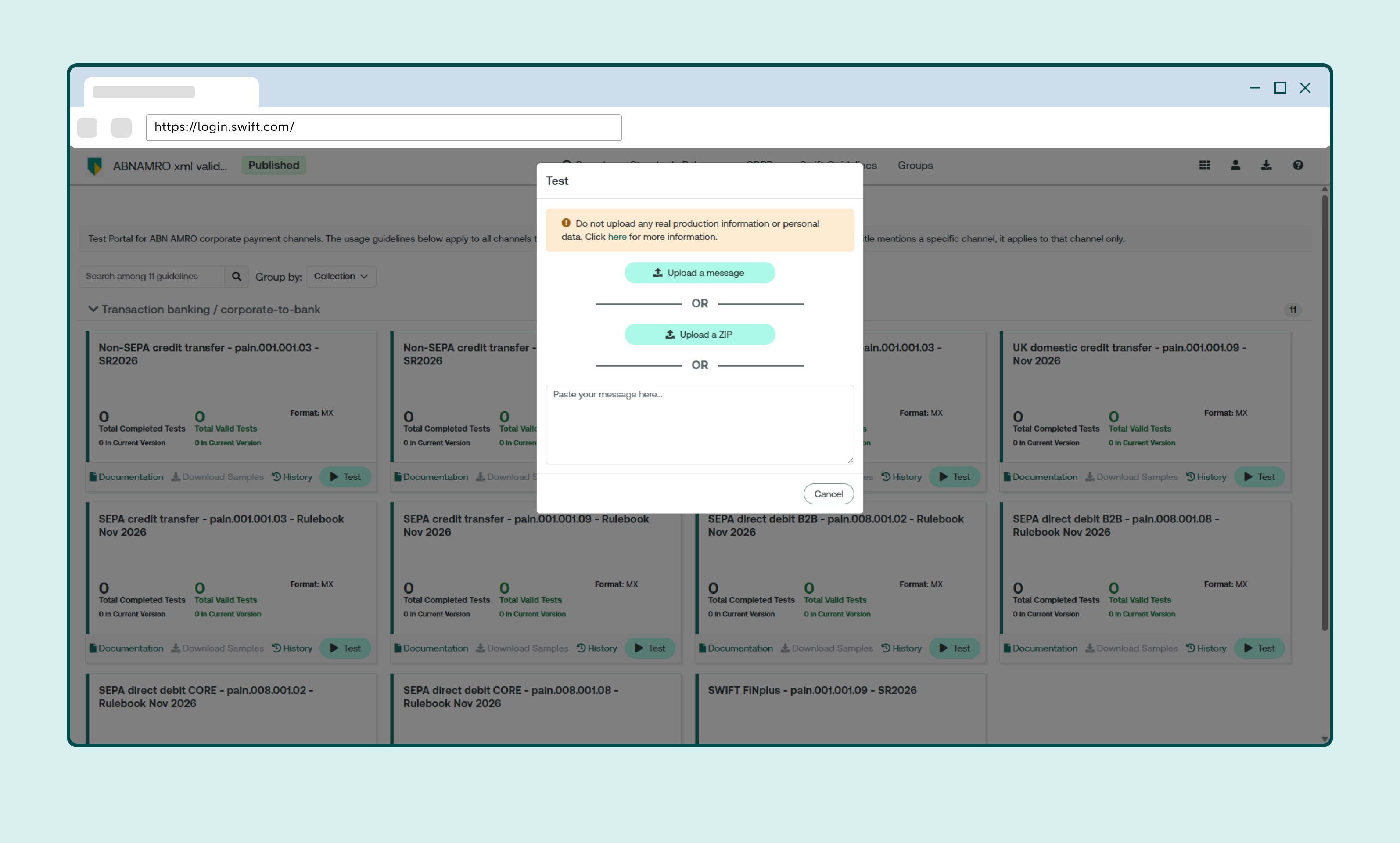The image size is (1400, 843).
Task: Click the download icon in header
Action: pos(1266,165)
